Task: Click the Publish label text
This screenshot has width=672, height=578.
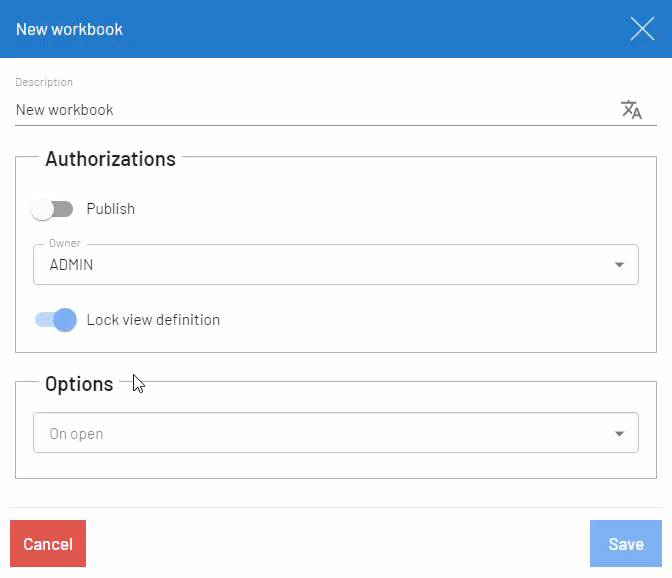Action: pos(110,209)
